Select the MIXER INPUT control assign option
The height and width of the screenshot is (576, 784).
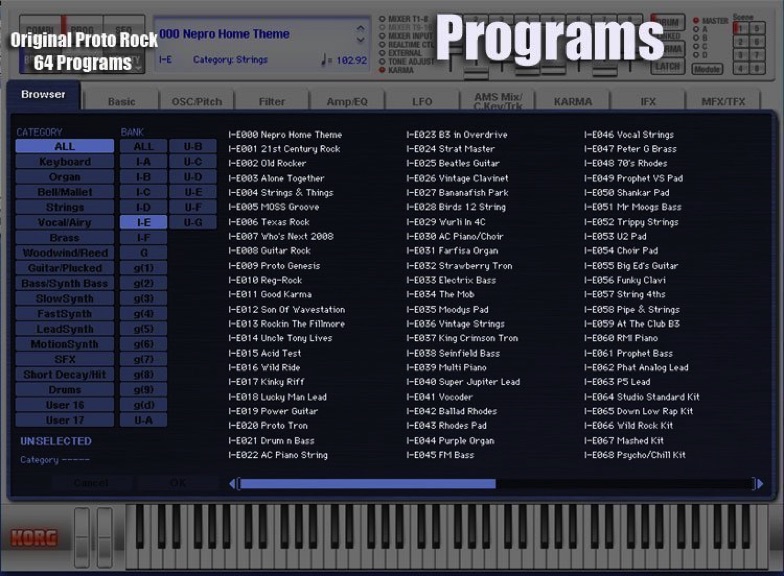pos(406,36)
